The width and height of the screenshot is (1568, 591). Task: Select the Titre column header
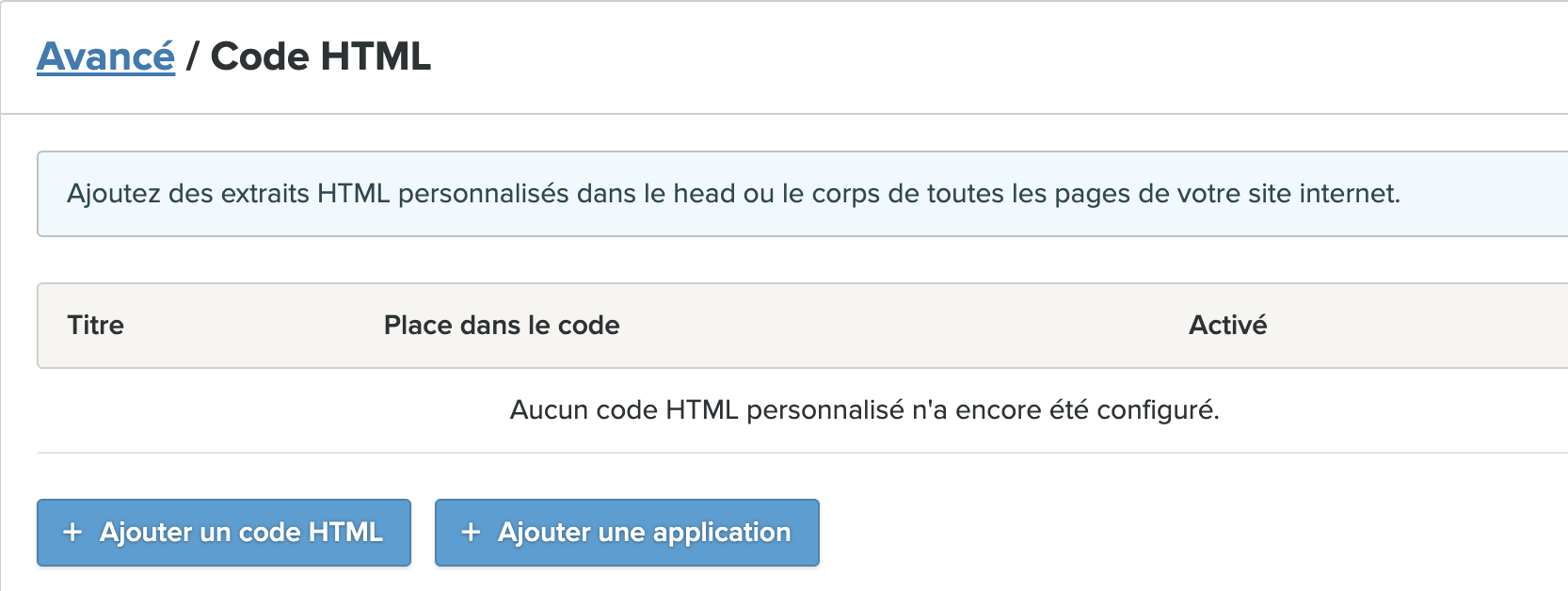click(95, 325)
